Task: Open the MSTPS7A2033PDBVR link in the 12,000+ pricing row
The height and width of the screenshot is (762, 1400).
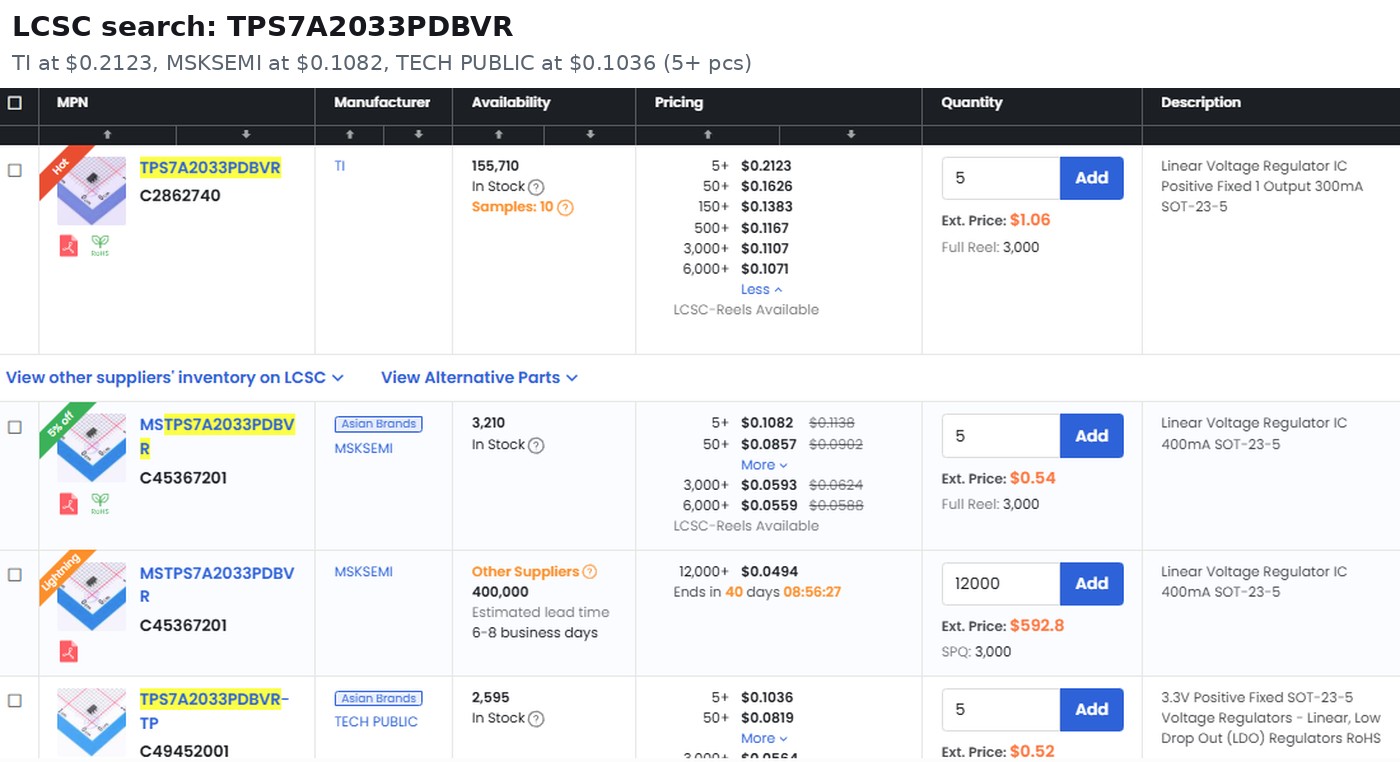Action: pos(217,585)
